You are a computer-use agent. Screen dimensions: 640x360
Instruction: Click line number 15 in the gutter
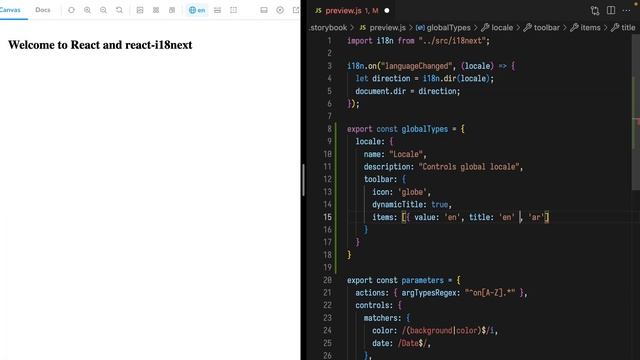pyautogui.click(x=327, y=217)
